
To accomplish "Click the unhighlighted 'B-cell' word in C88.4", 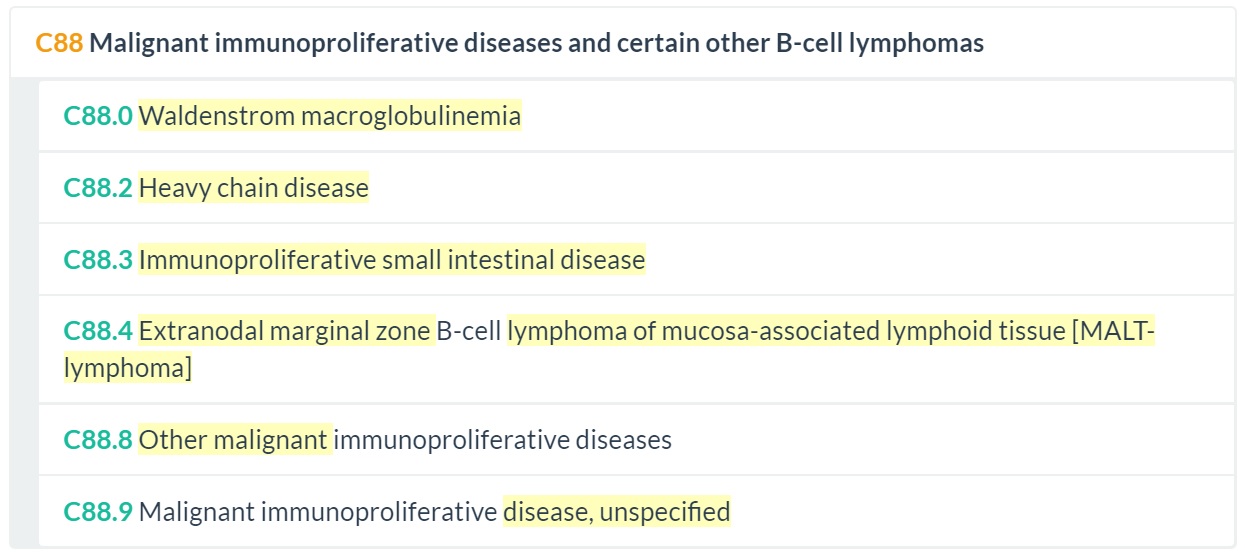I will pyautogui.click(x=469, y=331).
